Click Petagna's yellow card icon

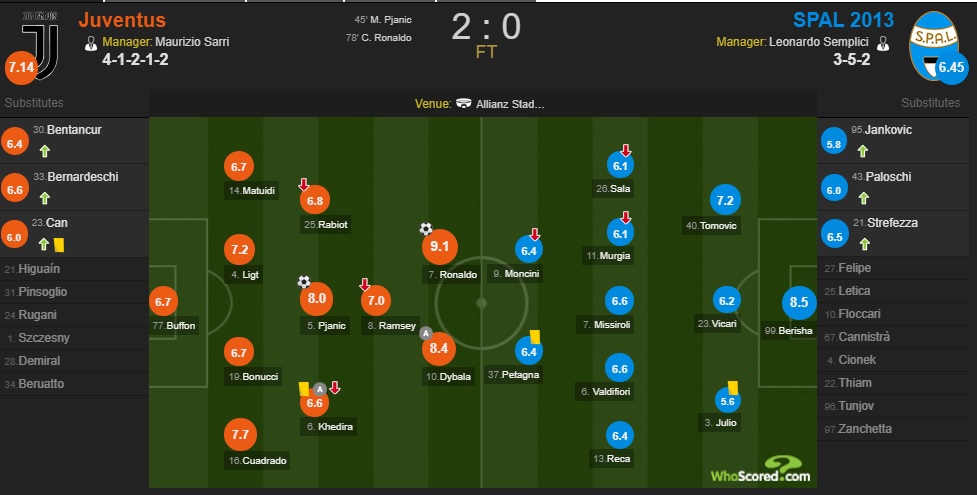point(535,337)
